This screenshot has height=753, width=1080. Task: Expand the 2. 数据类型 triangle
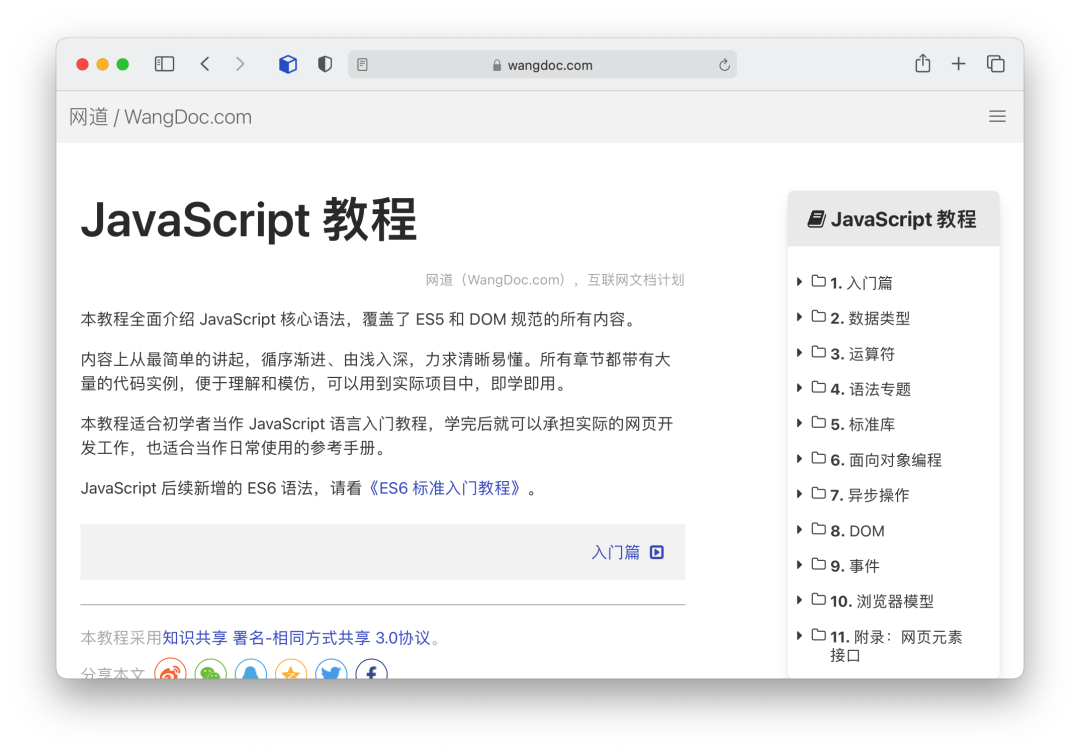799,317
